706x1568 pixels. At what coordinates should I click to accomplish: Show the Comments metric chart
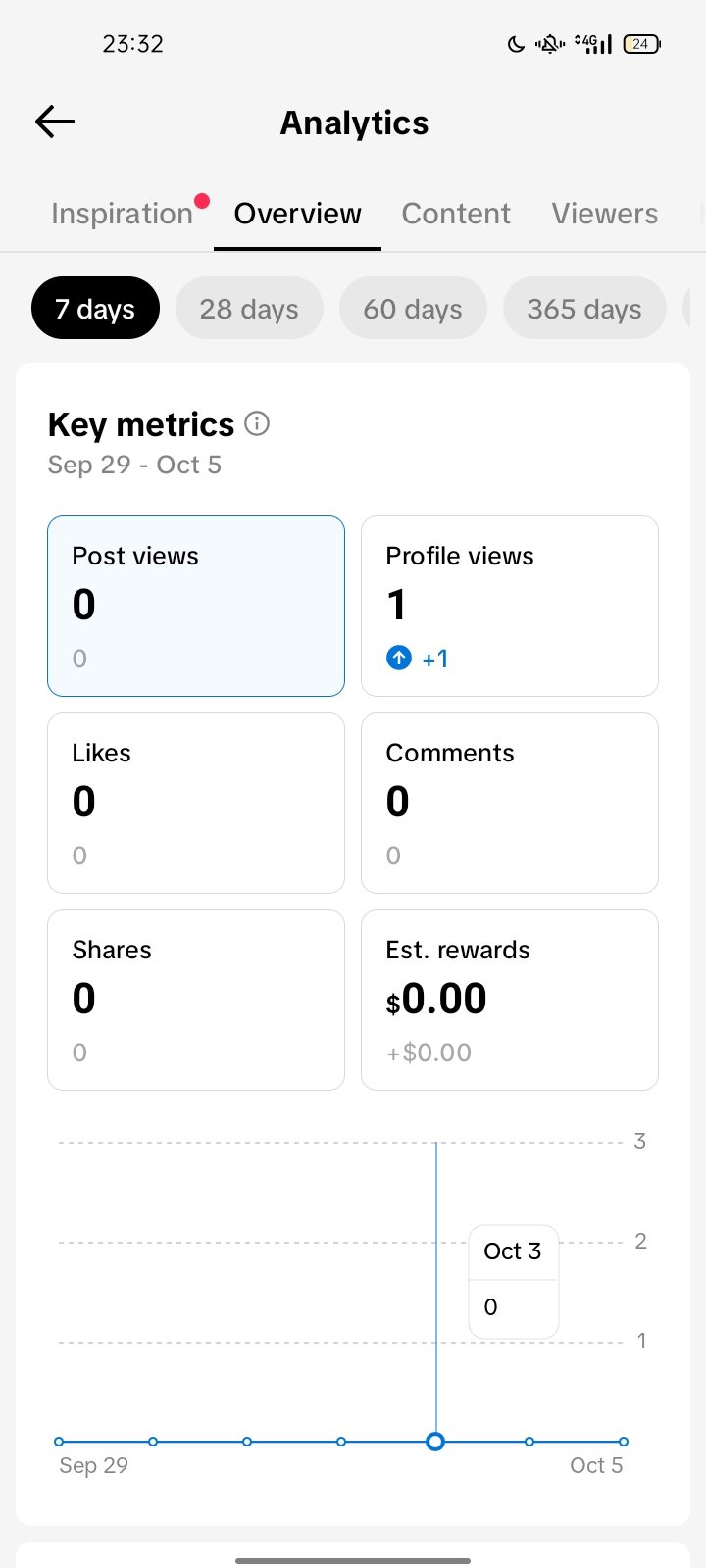point(510,803)
